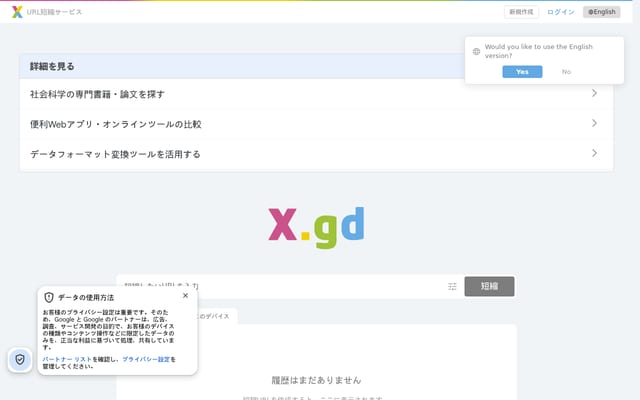
Task: Expand データフォーマット変換ツール row chevron
Action: pos(594,153)
